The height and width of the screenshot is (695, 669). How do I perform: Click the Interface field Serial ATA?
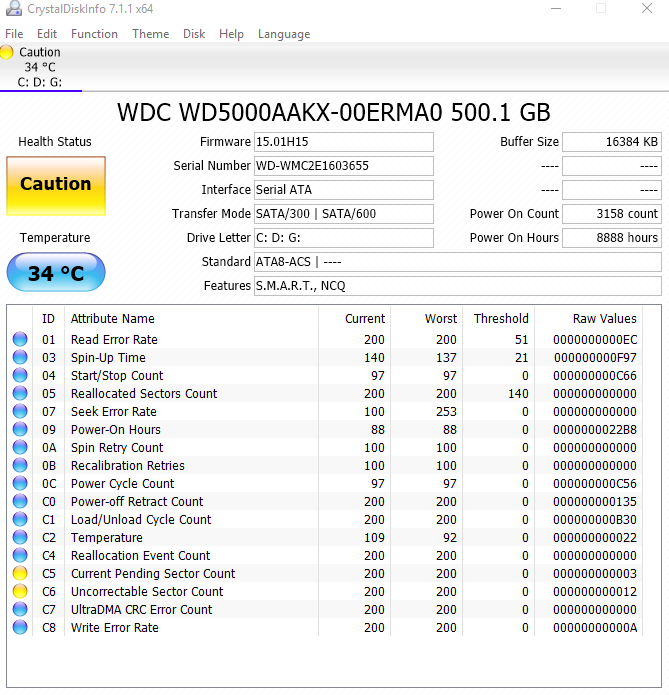(344, 190)
